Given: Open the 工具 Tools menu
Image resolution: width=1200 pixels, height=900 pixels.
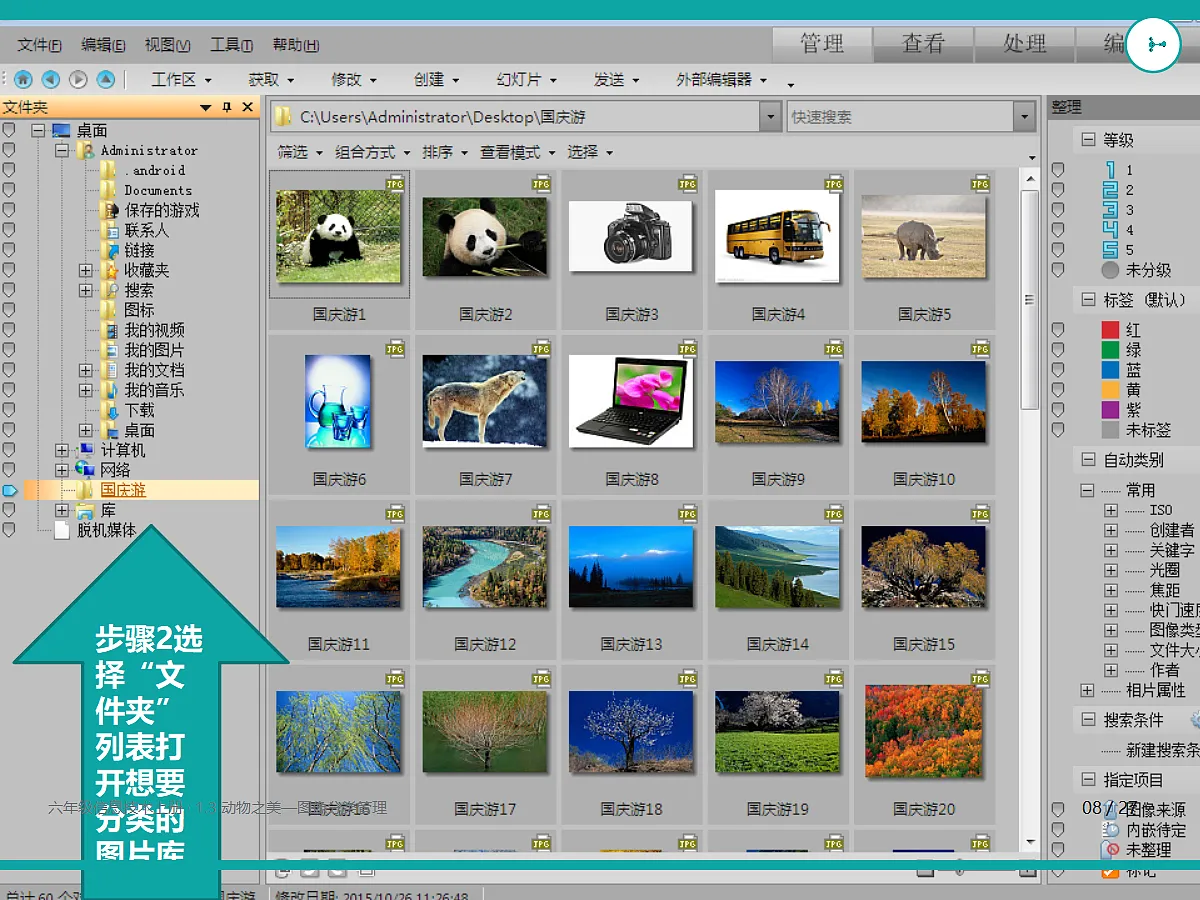Looking at the screenshot, I should click(231, 45).
